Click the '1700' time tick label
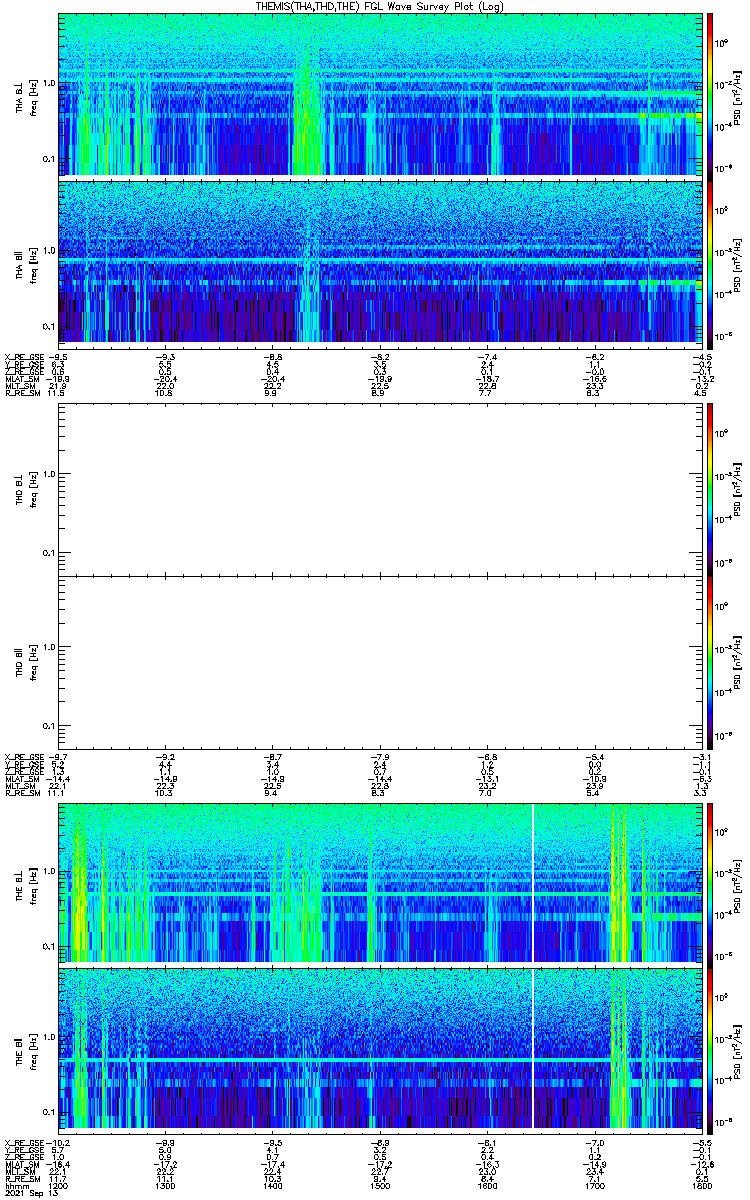This screenshot has height=1200, width=750. tap(594, 1185)
